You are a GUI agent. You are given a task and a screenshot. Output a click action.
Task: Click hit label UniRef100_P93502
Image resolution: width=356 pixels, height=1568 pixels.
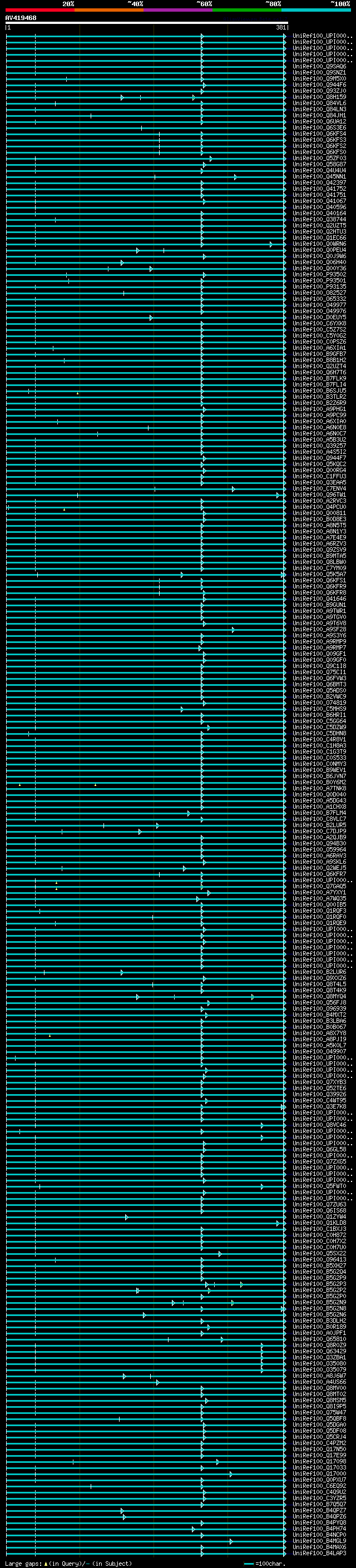click(x=319, y=275)
